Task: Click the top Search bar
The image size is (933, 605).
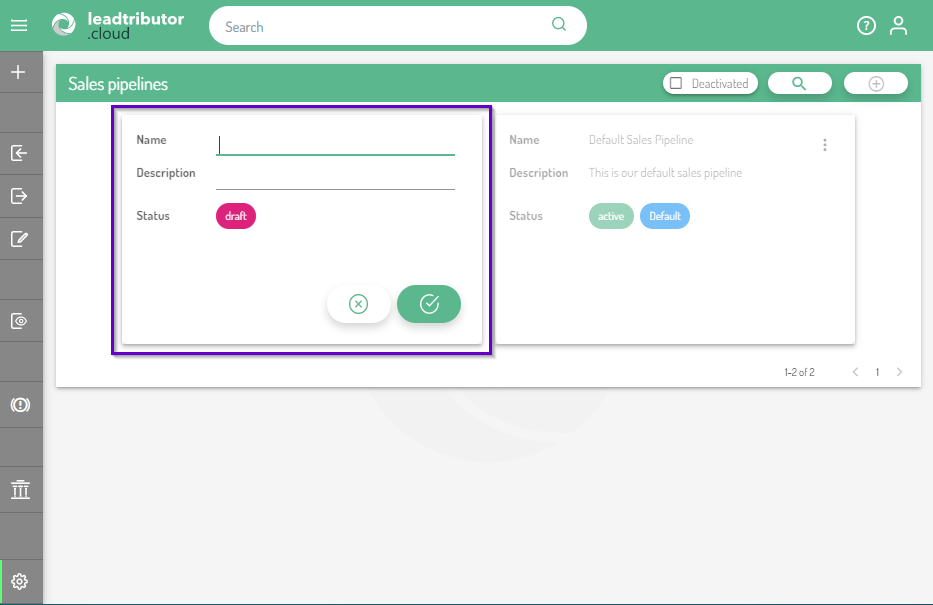Action: (385, 27)
